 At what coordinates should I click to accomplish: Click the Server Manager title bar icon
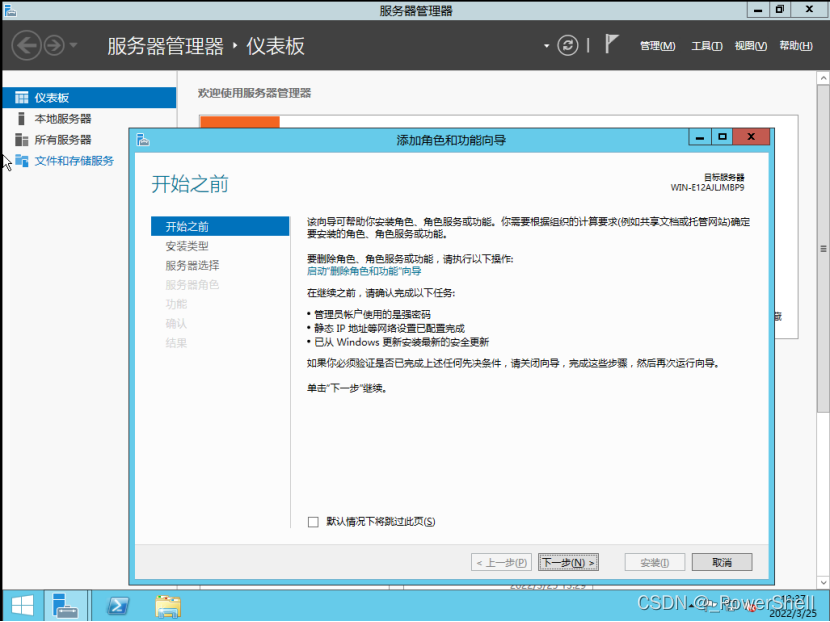(x=10, y=10)
